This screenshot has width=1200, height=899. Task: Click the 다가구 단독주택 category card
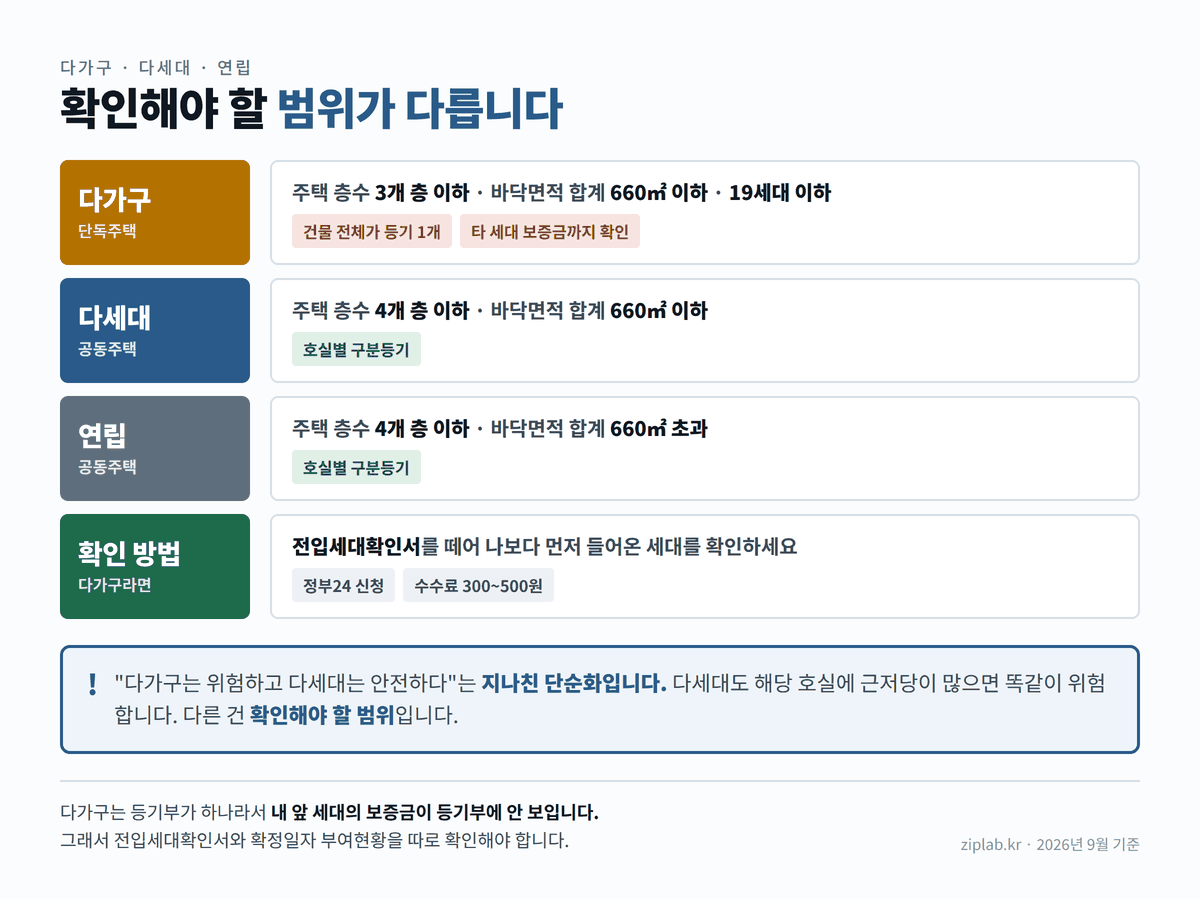(x=155, y=212)
